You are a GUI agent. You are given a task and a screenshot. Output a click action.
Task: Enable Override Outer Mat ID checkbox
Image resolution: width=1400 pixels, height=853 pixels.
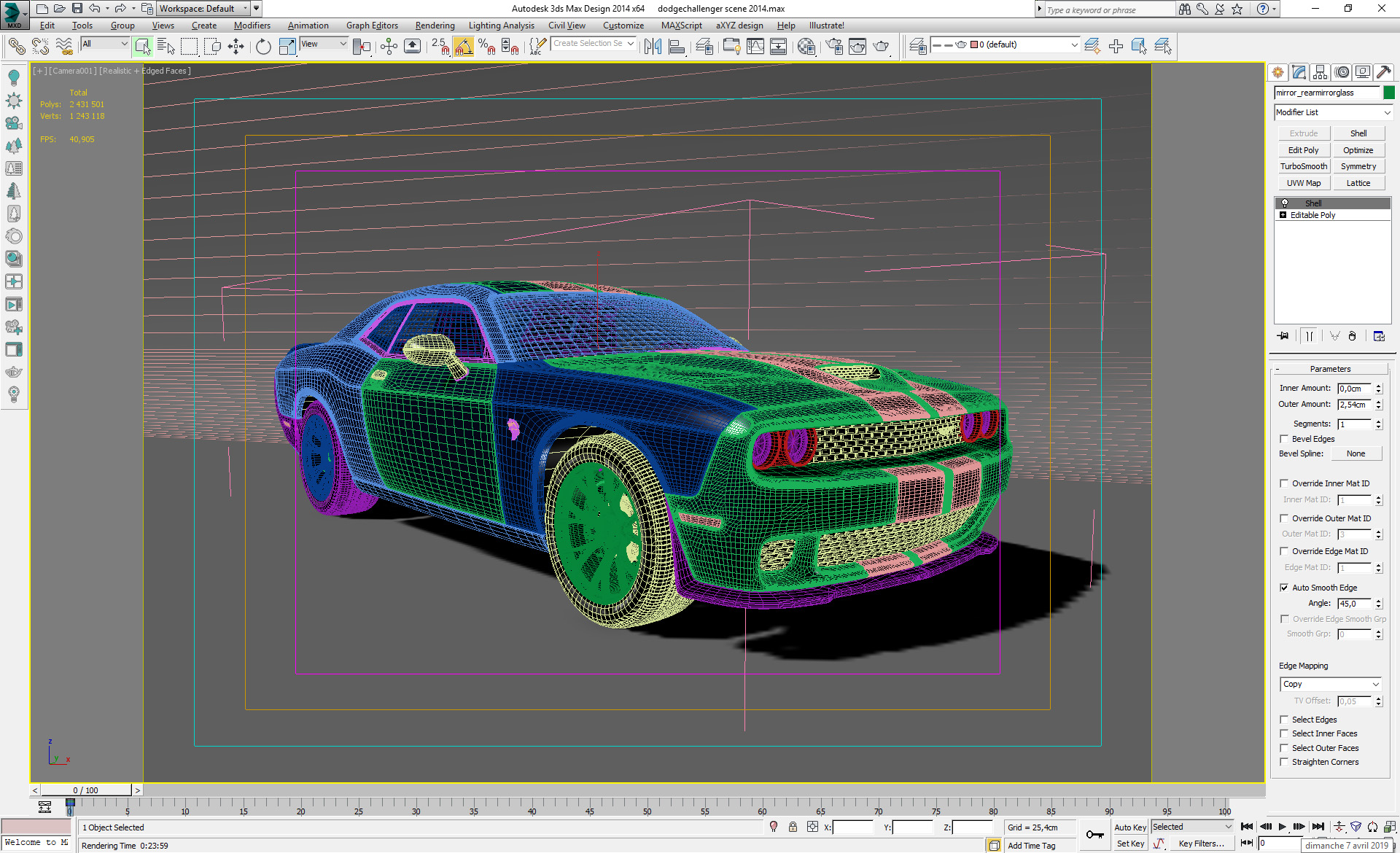tap(1284, 518)
